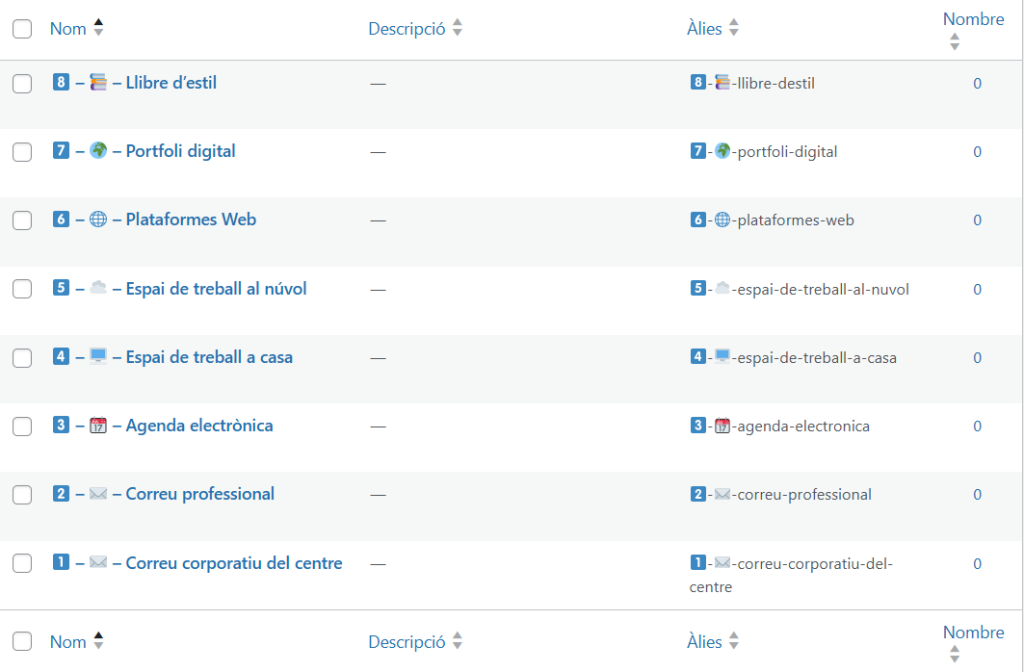
Task: Toggle the select-all checkbox in the top header
Action: (x=22, y=30)
